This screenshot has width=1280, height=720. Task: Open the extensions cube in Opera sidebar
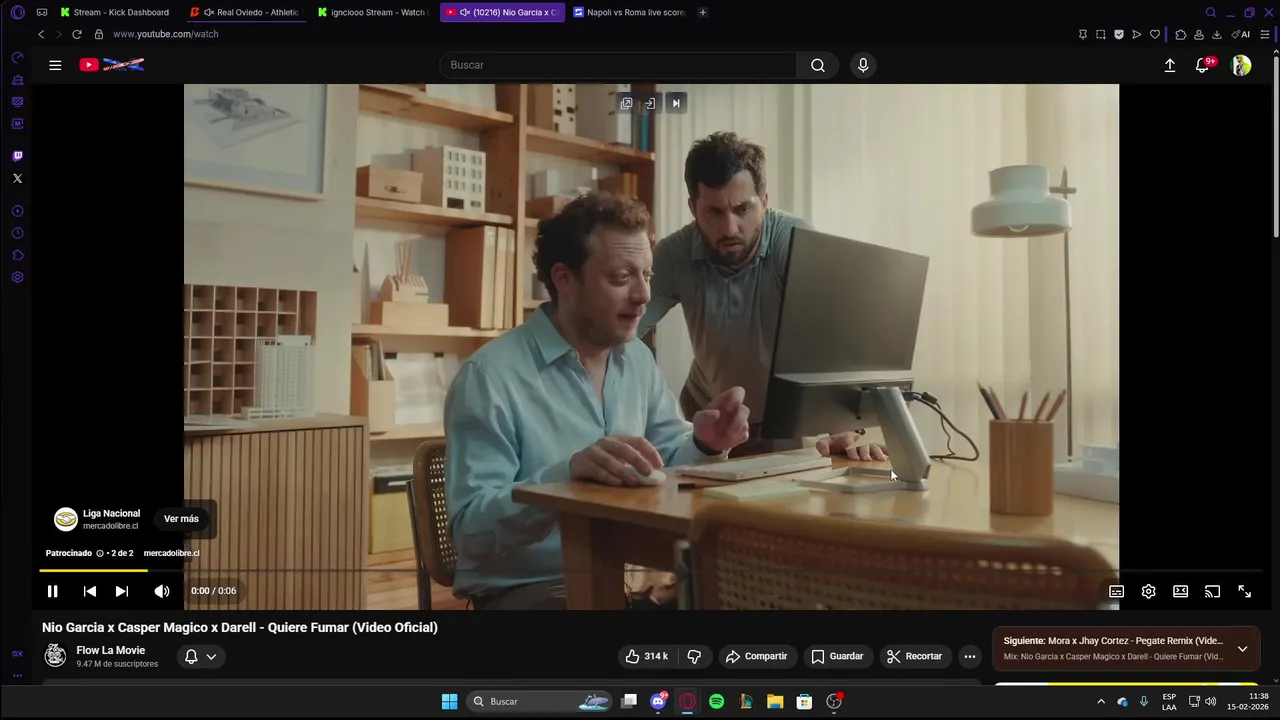17,255
